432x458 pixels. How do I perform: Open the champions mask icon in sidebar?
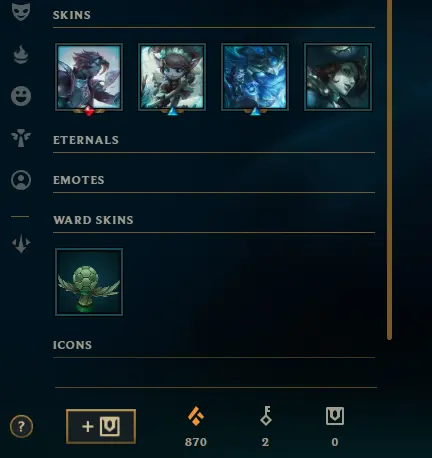(x=21, y=11)
